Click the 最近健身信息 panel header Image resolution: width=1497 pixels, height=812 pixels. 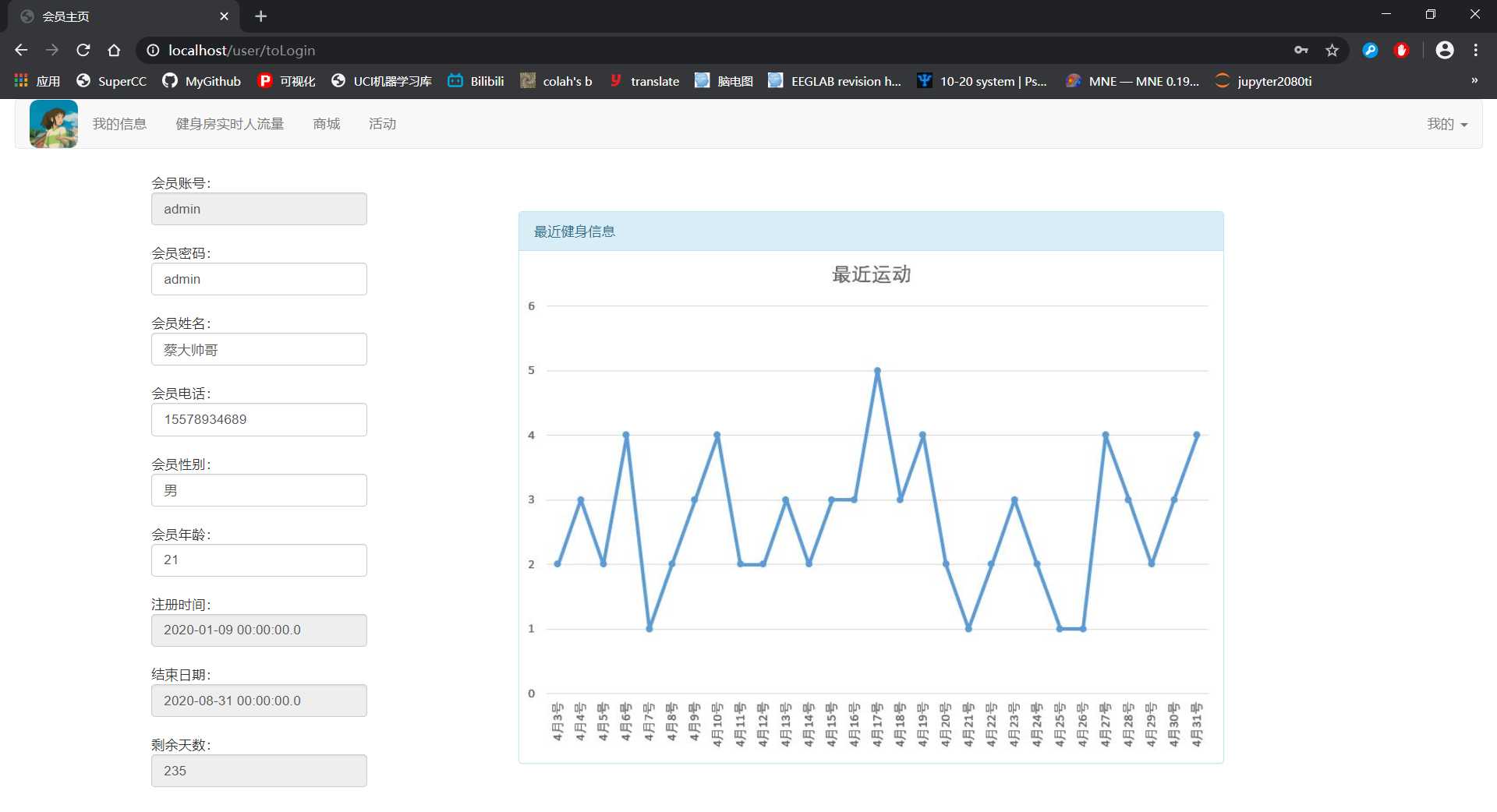(871, 231)
